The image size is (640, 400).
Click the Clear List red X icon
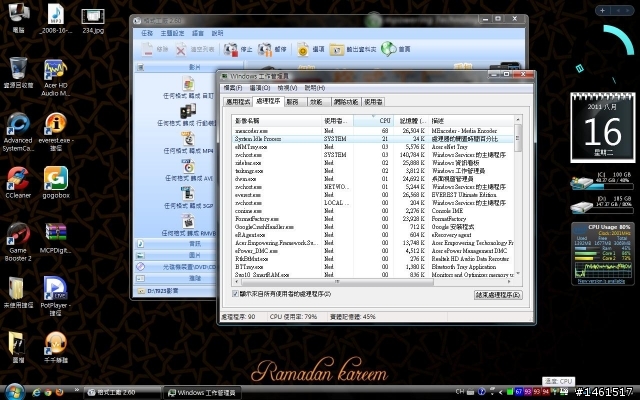(181, 50)
